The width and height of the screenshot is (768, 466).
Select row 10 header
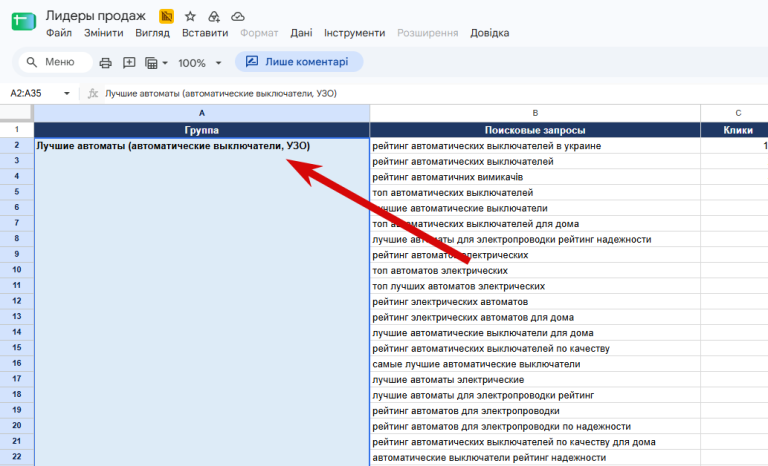pyautogui.click(x=17, y=270)
